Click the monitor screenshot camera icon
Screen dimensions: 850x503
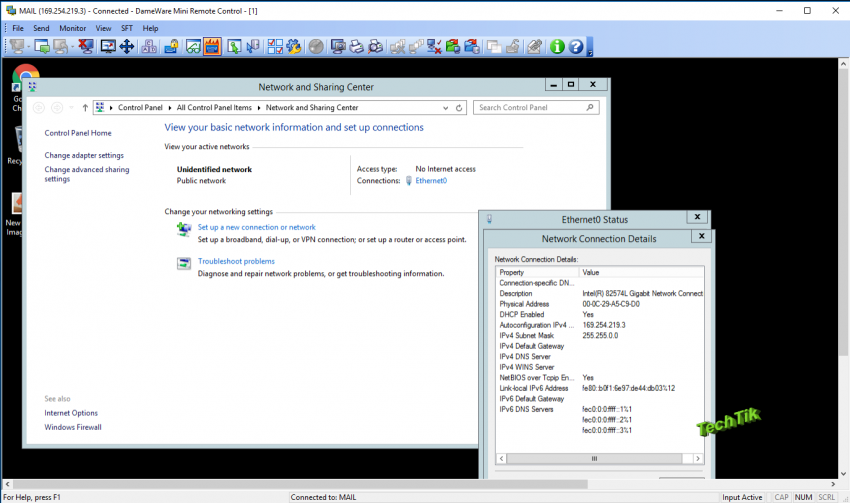pos(338,47)
